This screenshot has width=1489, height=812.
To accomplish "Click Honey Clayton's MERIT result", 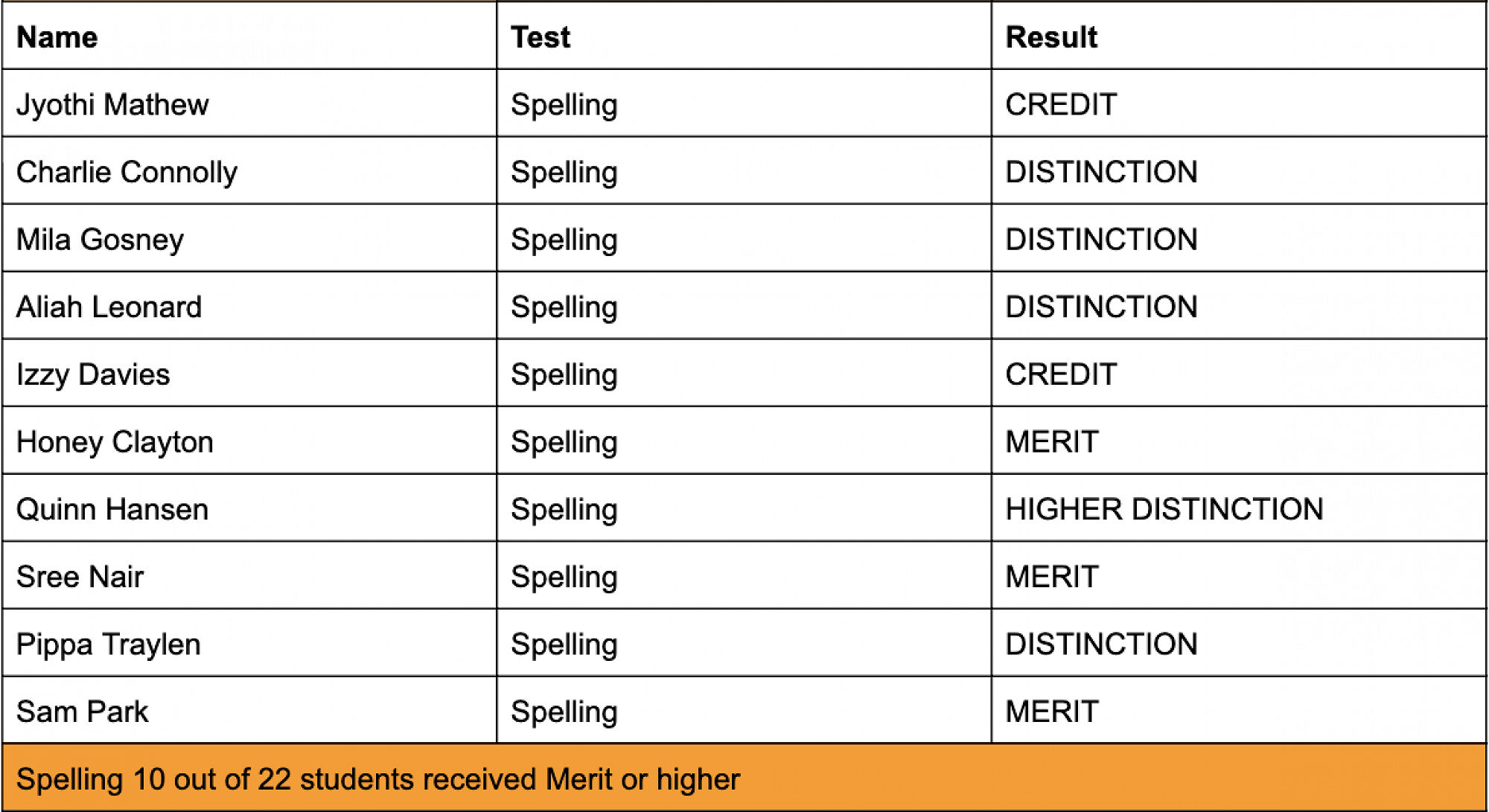I will (x=1052, y=442).
